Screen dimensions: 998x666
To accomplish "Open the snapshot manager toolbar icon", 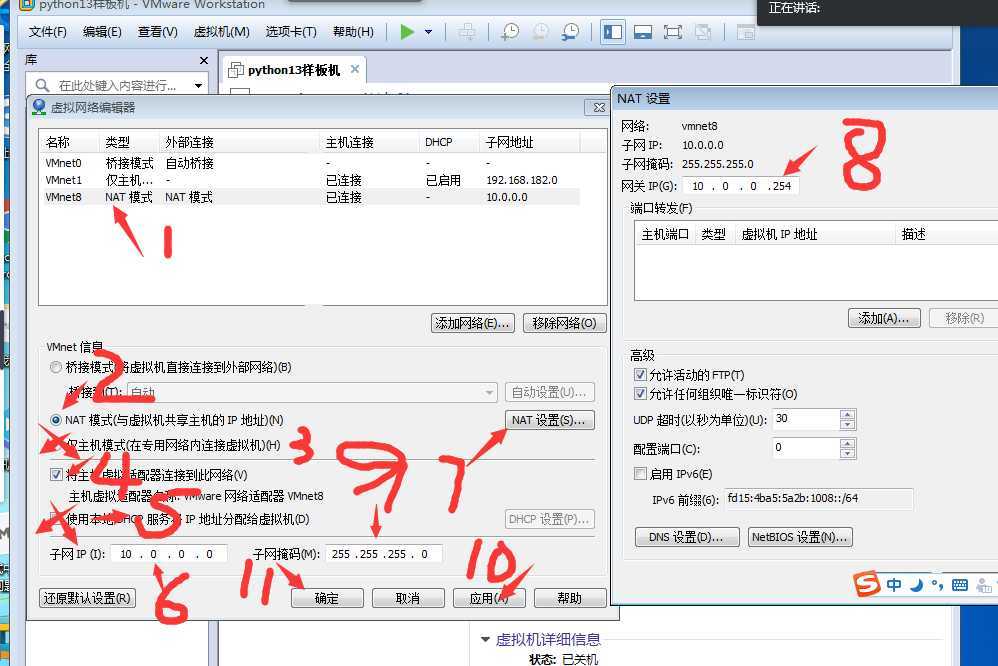I will pyautogui.click(x=570, y=32).
